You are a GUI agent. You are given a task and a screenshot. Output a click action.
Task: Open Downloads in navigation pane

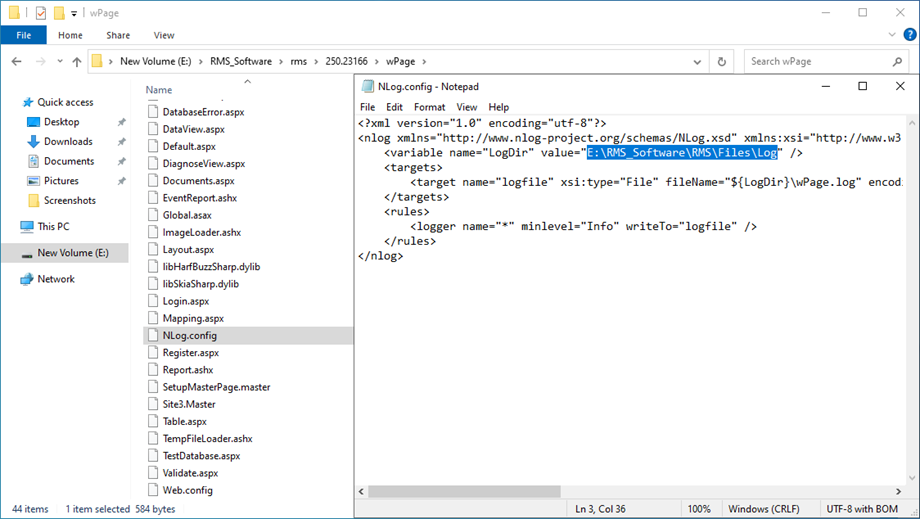(x=68, y=141)
